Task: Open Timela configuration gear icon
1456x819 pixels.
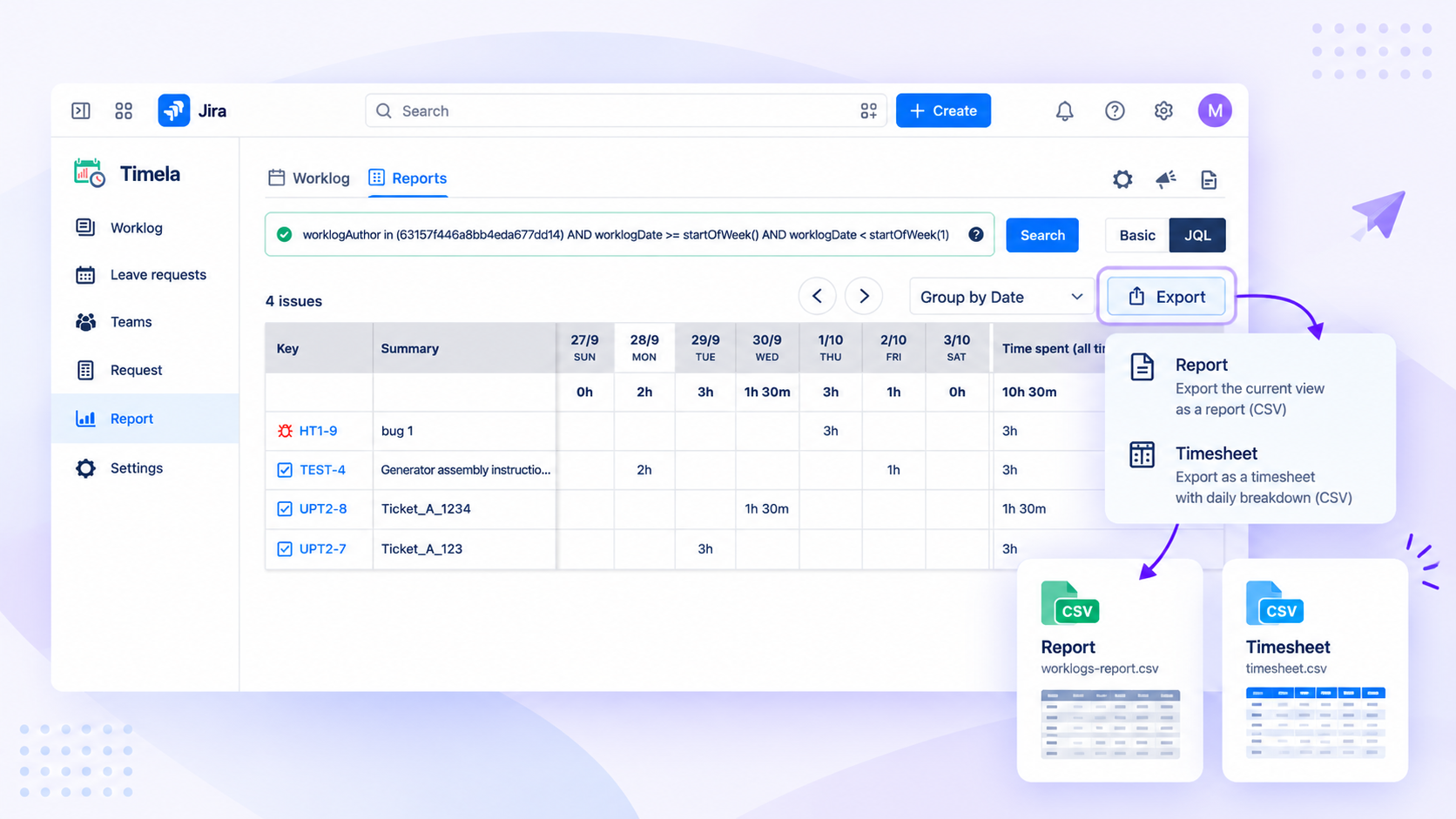Action: point(1122,179)
